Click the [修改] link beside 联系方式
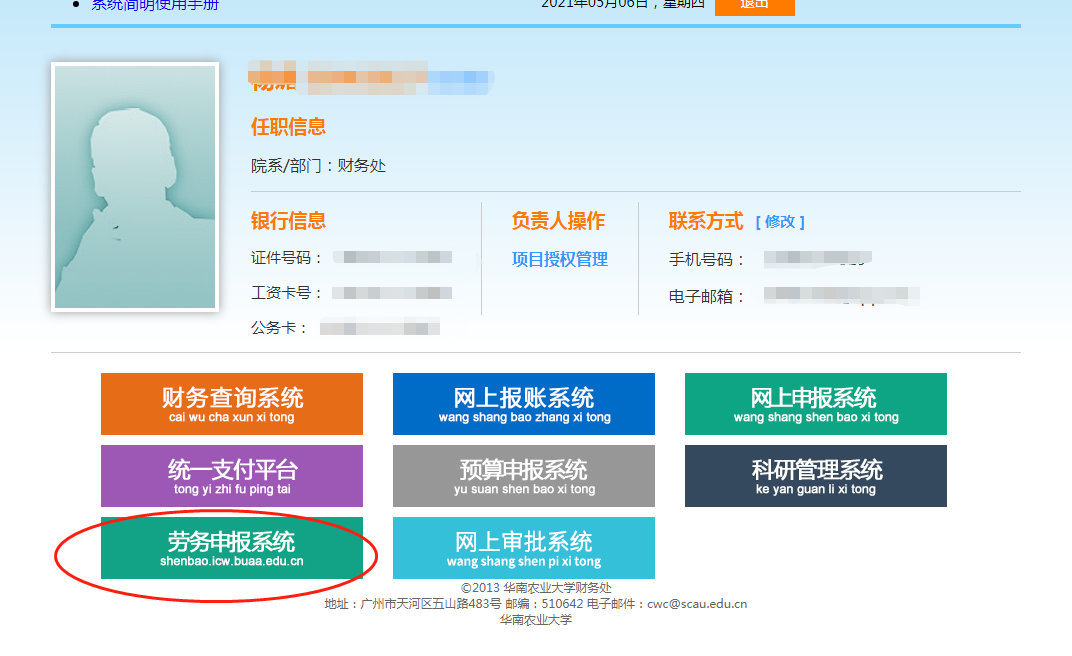1072x656 pixels. 780,222
